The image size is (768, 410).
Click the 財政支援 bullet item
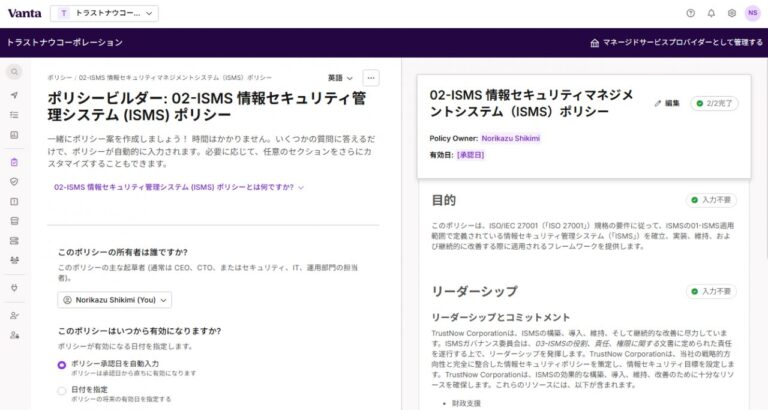(x=466, y=404)
